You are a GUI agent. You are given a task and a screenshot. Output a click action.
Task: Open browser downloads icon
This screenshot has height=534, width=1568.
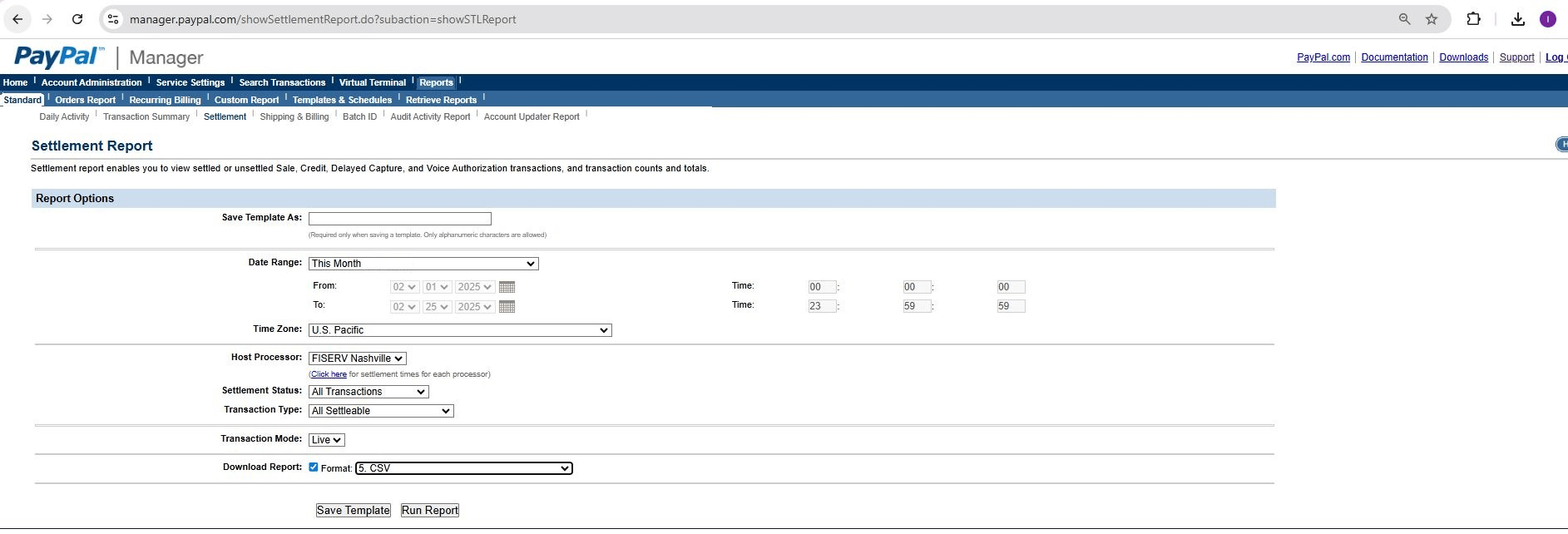tap(1518, 19)
